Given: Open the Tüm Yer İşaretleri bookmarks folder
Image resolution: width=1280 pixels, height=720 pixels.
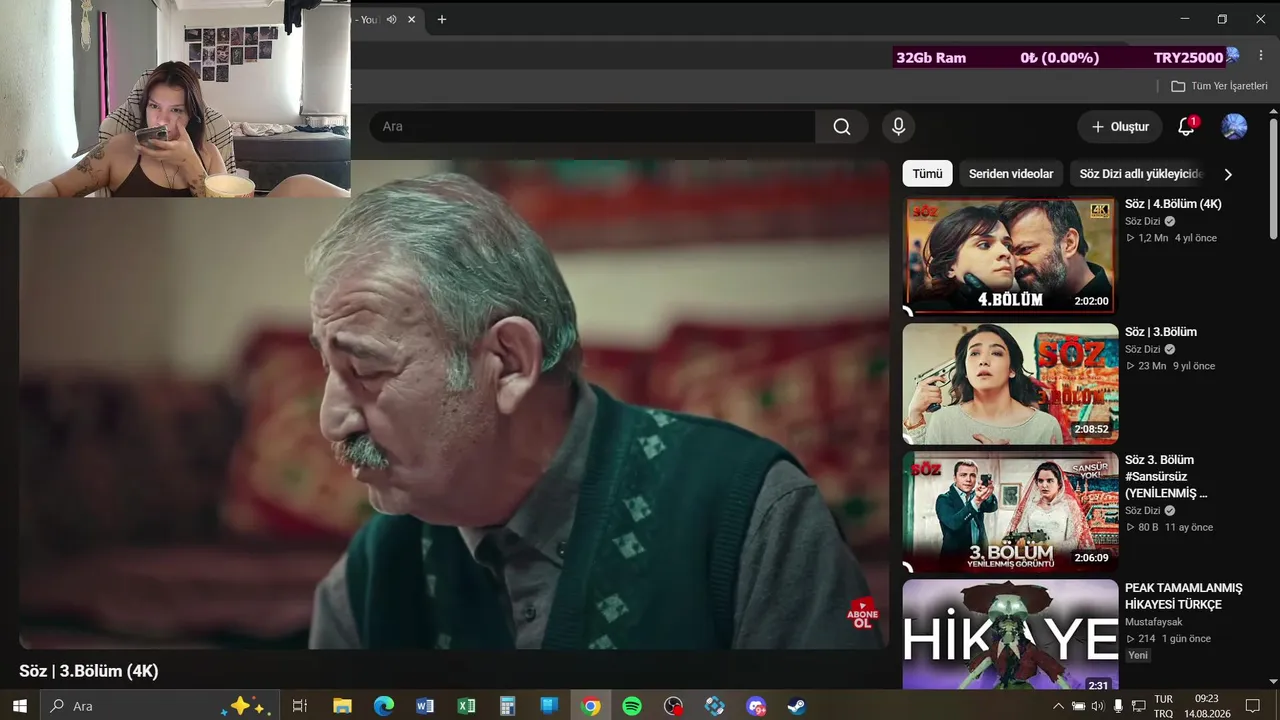Looking at the screenshot, I should click(x=1219, y=86).
